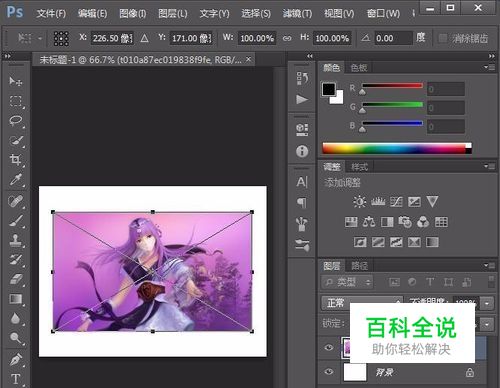Viewport: 500px width, 388px height.
Task: Open the Adjustments panel flyout menu
Action: click(x=489, y=166)
